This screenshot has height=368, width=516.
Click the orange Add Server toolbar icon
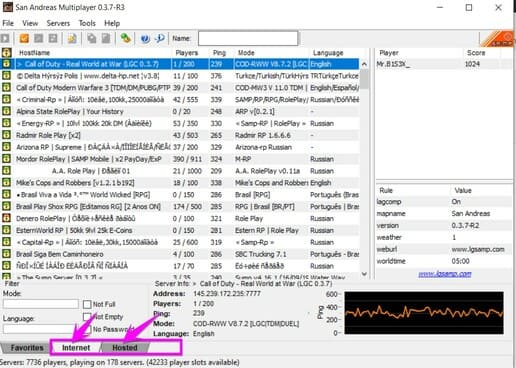(x=24, y=39)
